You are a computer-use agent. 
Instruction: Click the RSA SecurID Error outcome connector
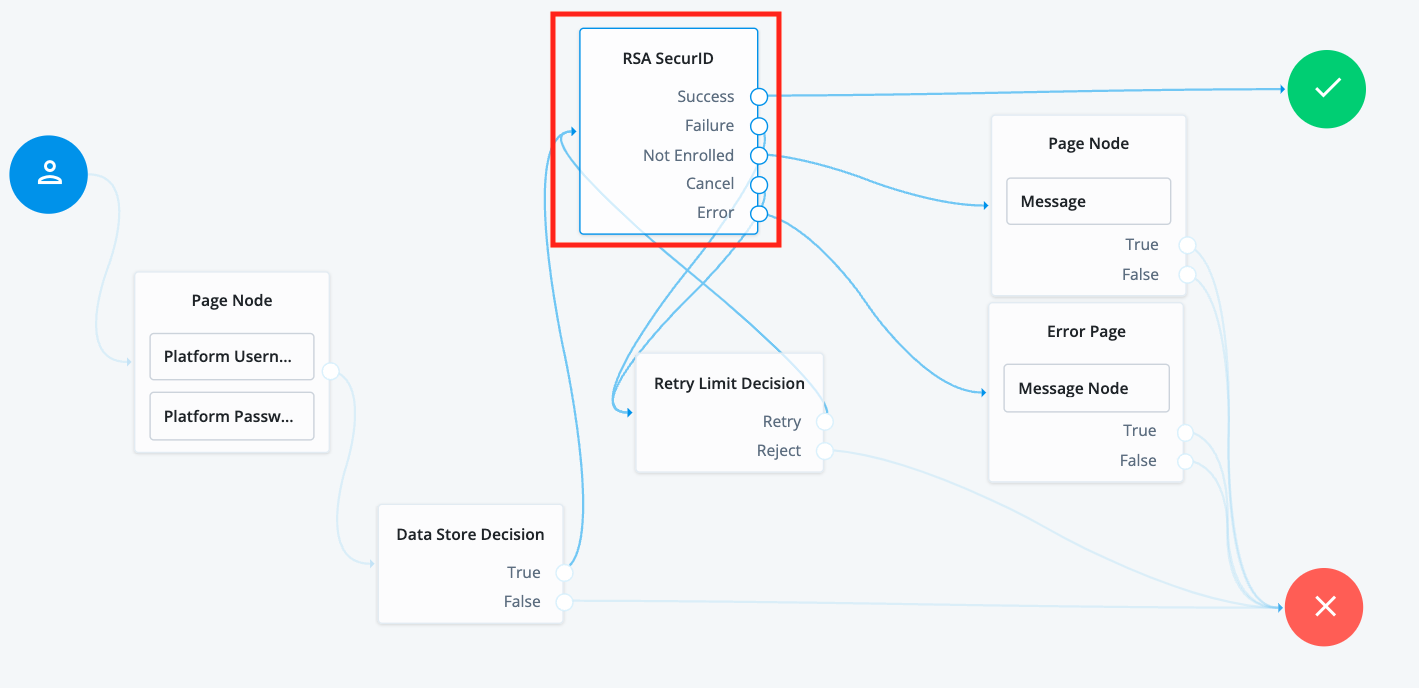click(759, 213)
